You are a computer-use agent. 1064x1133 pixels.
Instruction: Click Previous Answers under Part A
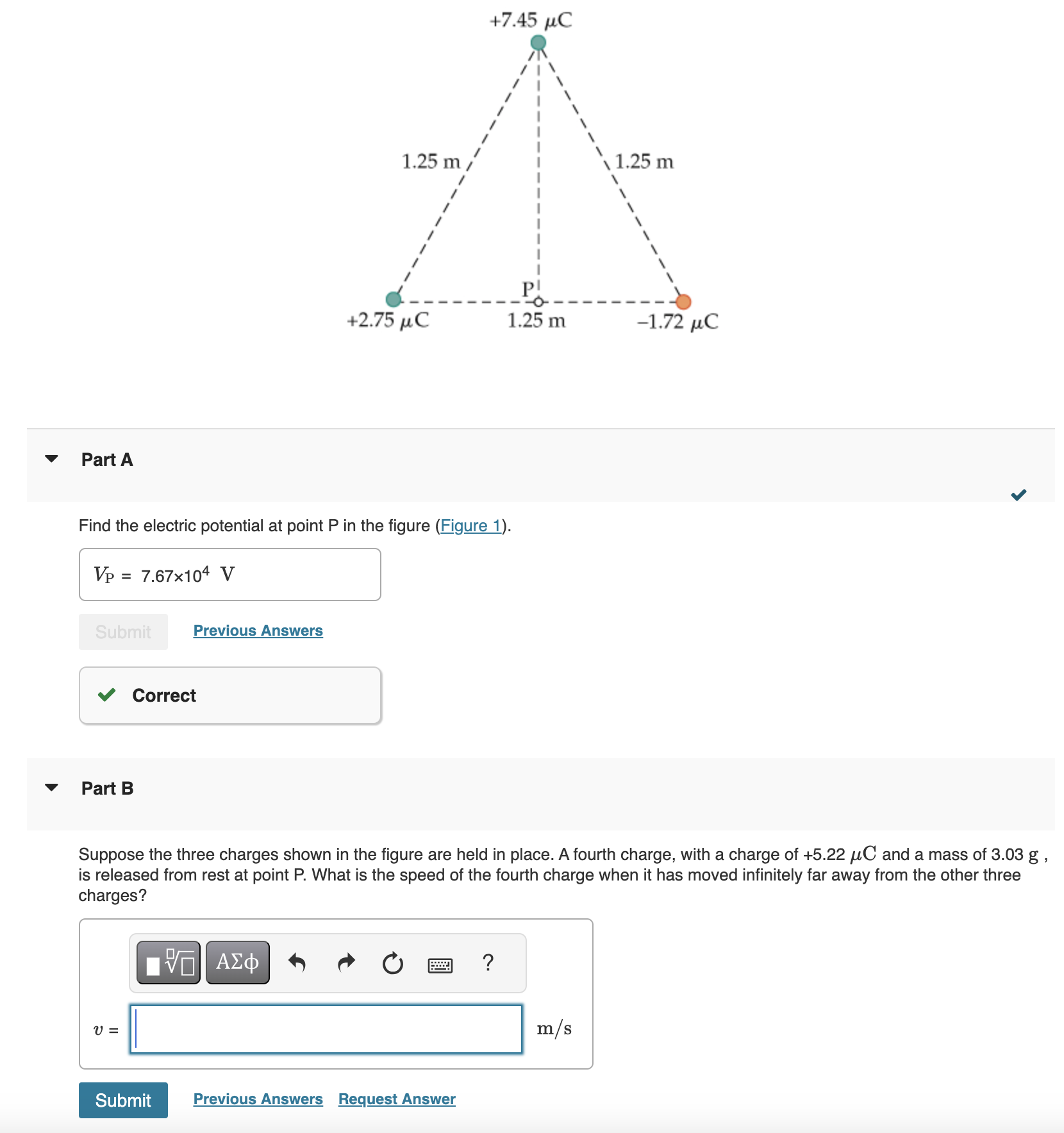pos(257,630)
